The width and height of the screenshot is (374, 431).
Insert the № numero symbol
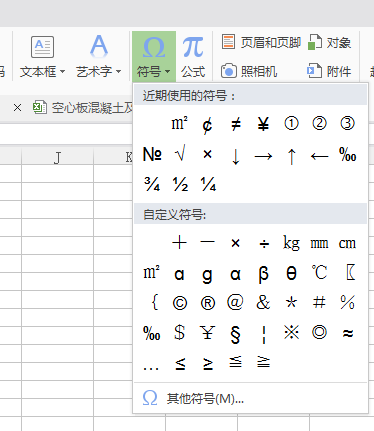click(152, 154)
